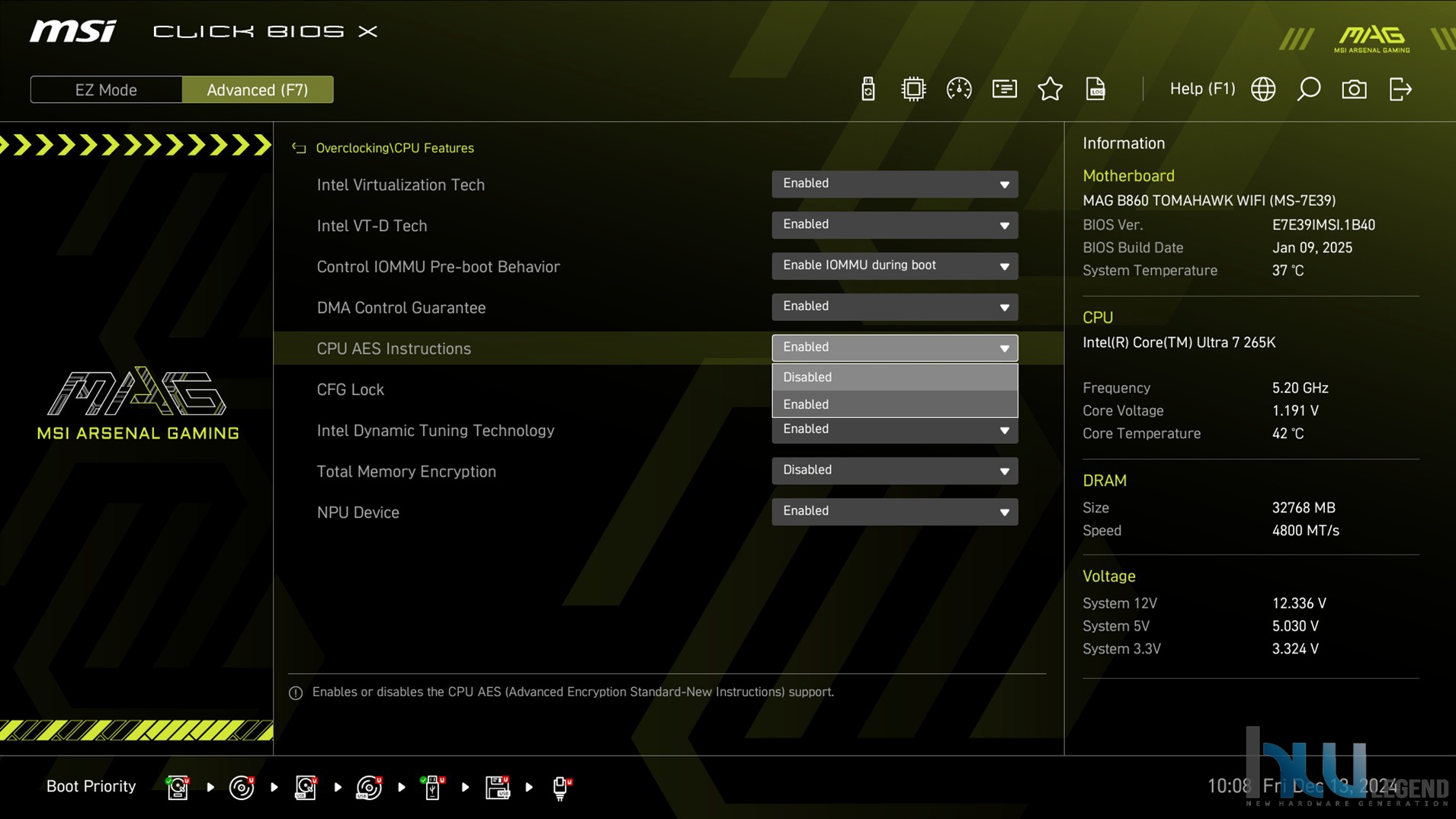Open the Hardware Monitor gauge icon
1456x819 pixels.
(x=958, y=89)
